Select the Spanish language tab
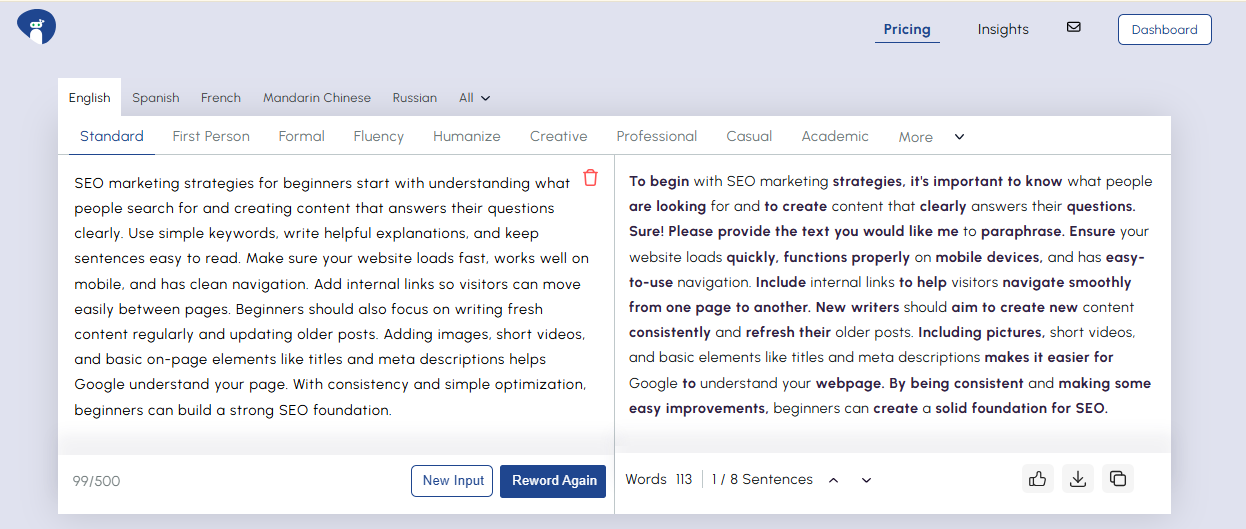Screen dimensions: 1246x529 [x=156, y=98]
